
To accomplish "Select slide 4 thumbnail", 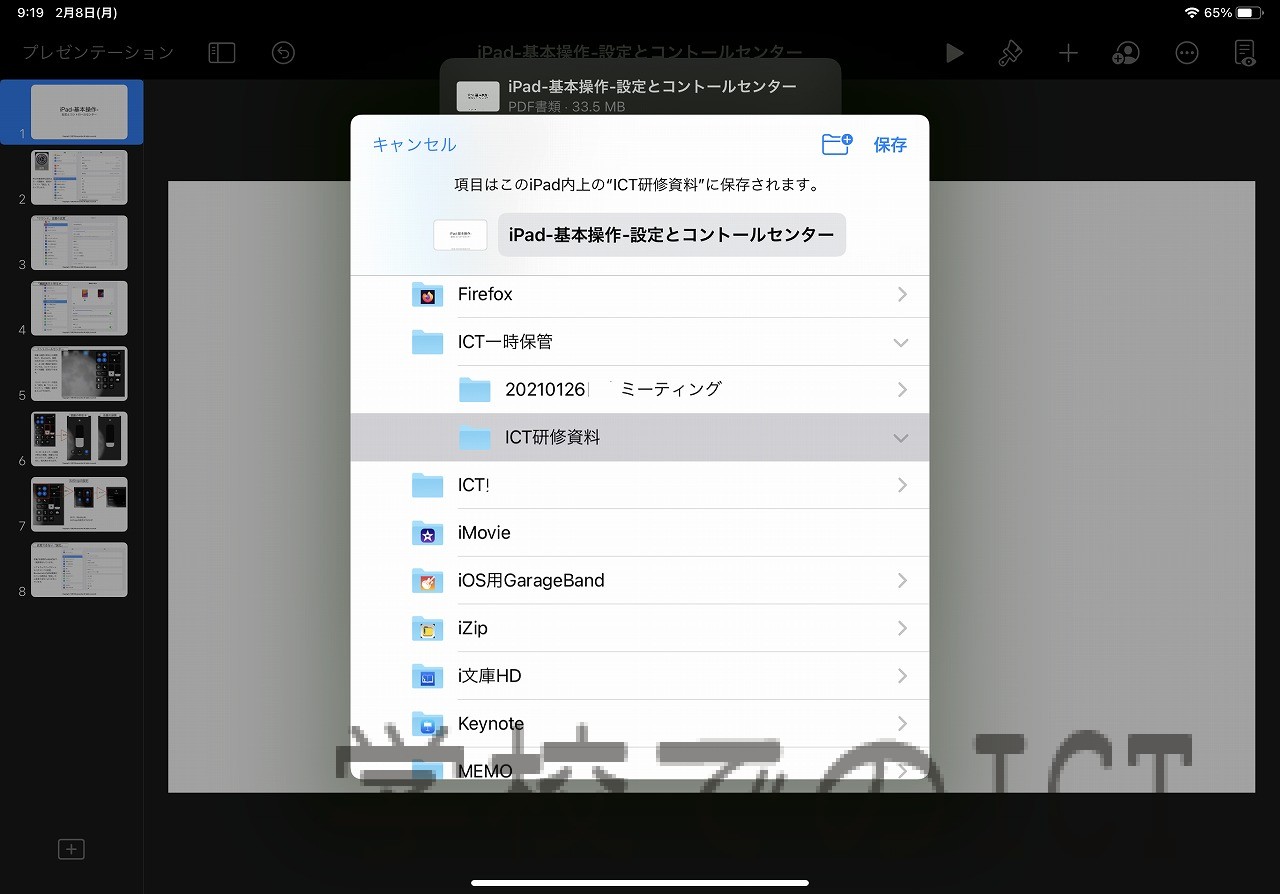I will (x=79, y=308).
